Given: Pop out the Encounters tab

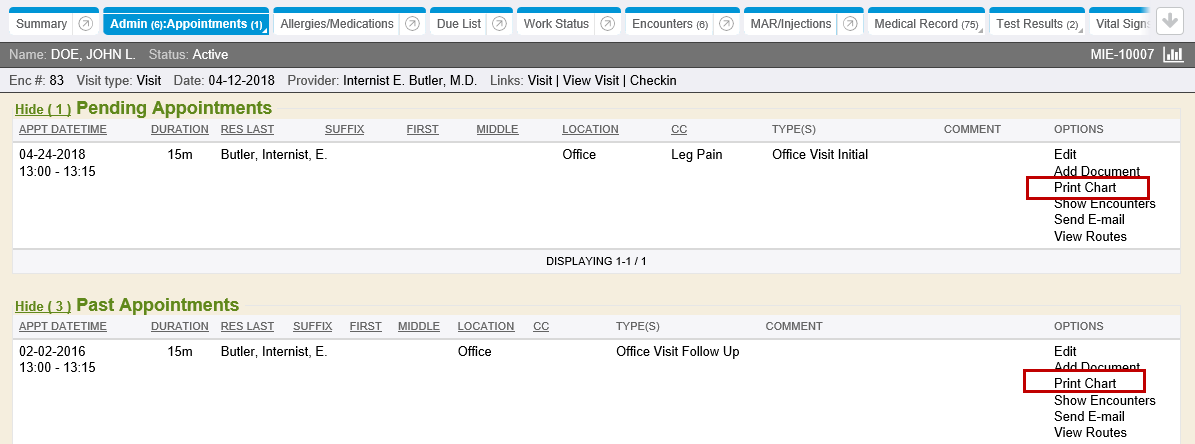Looking at the screenshot, I should click(x=725, y=24).
